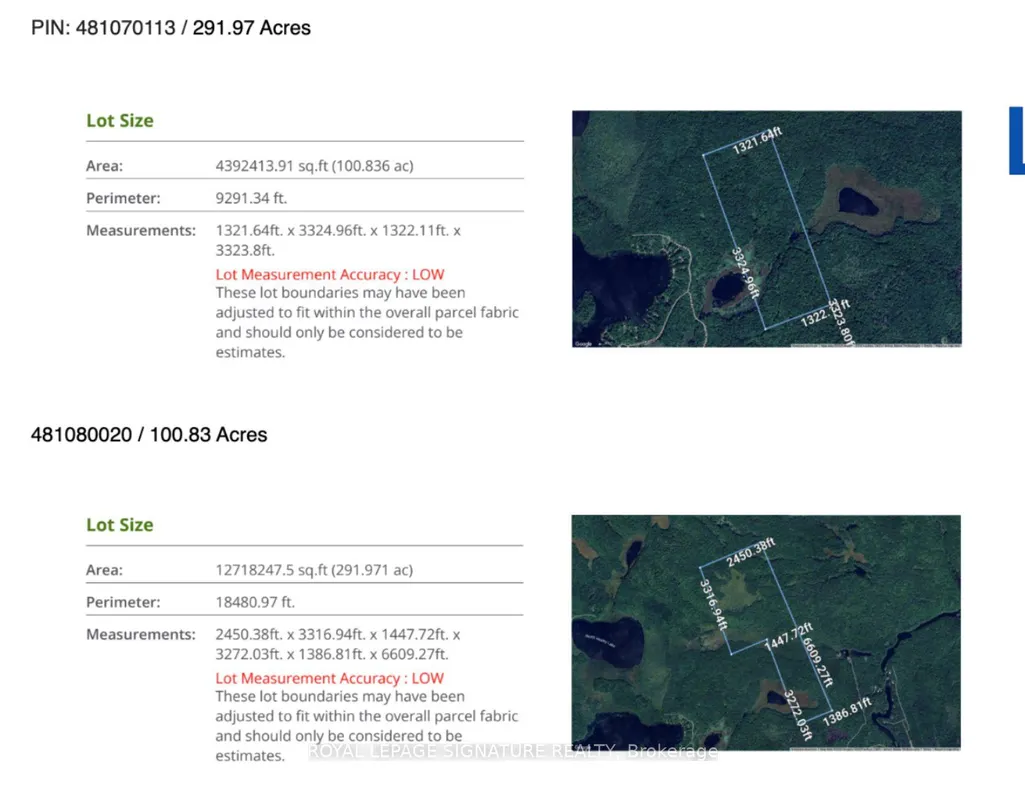The image size is (1025, 792).
Task: Click the 1321.64ft label on the top map
Action: [756, 140]
